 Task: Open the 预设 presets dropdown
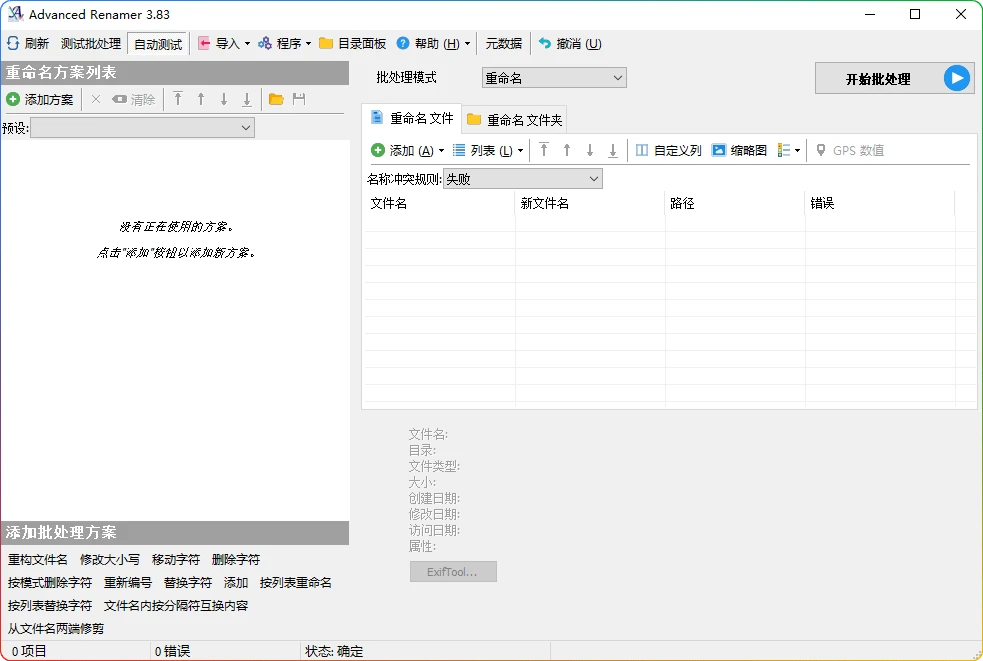142,127
